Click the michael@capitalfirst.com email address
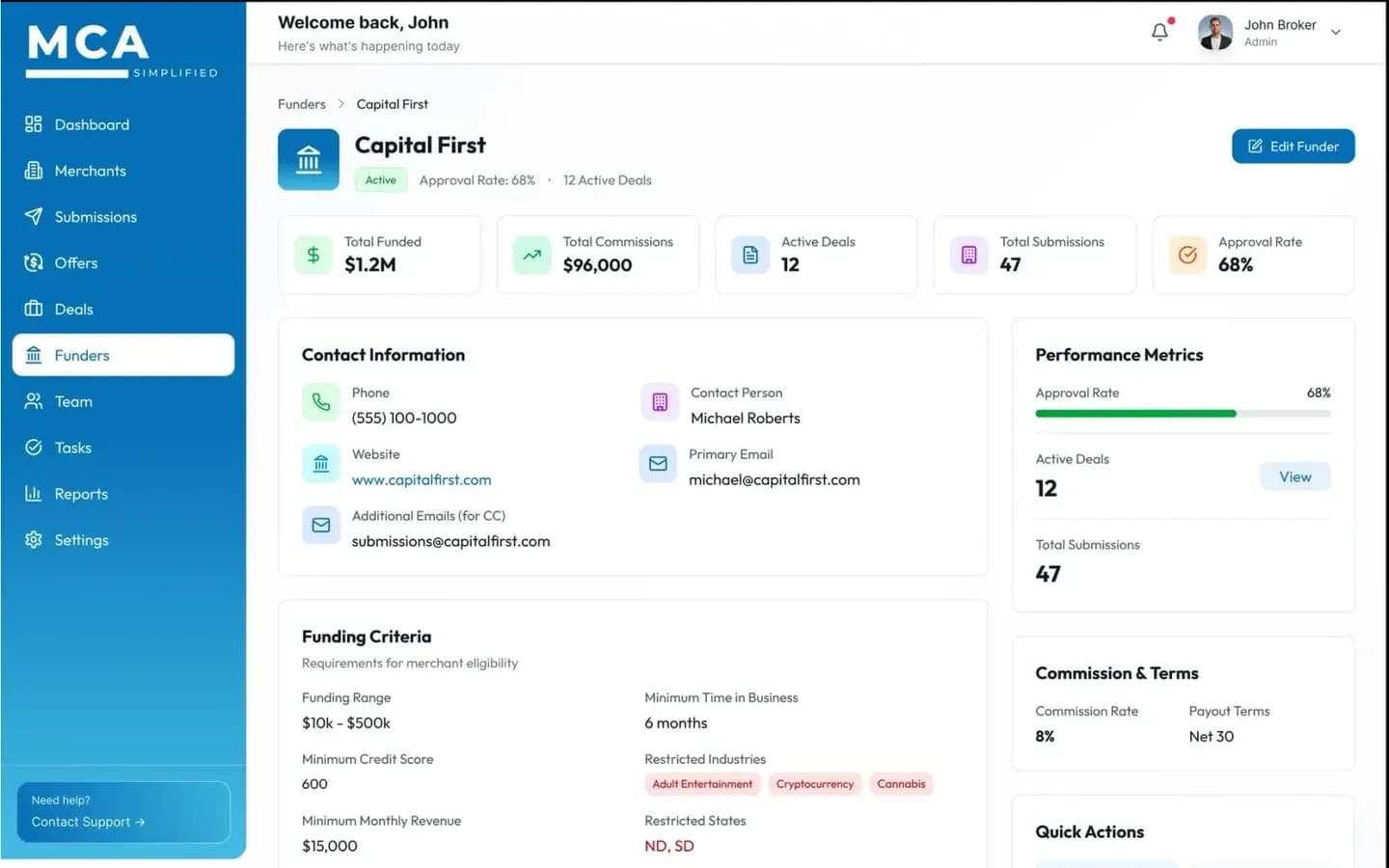Screen dimensions: 1389x868 (x=774, y=479)
